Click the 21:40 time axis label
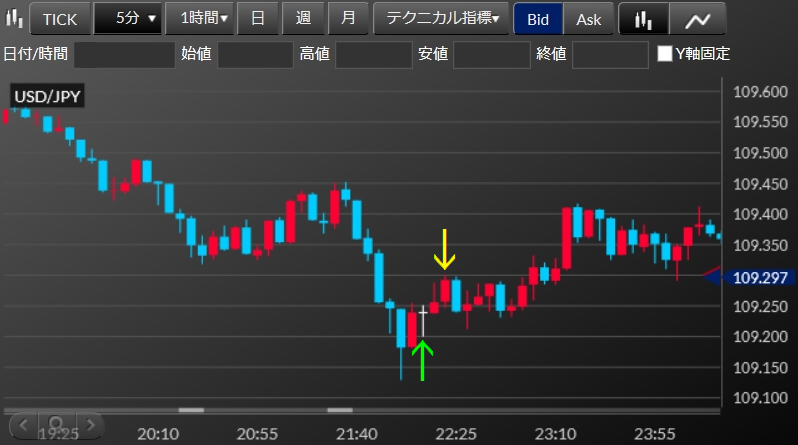The width and height of the screenshot is (798, 445). click(x=357, y=434)
